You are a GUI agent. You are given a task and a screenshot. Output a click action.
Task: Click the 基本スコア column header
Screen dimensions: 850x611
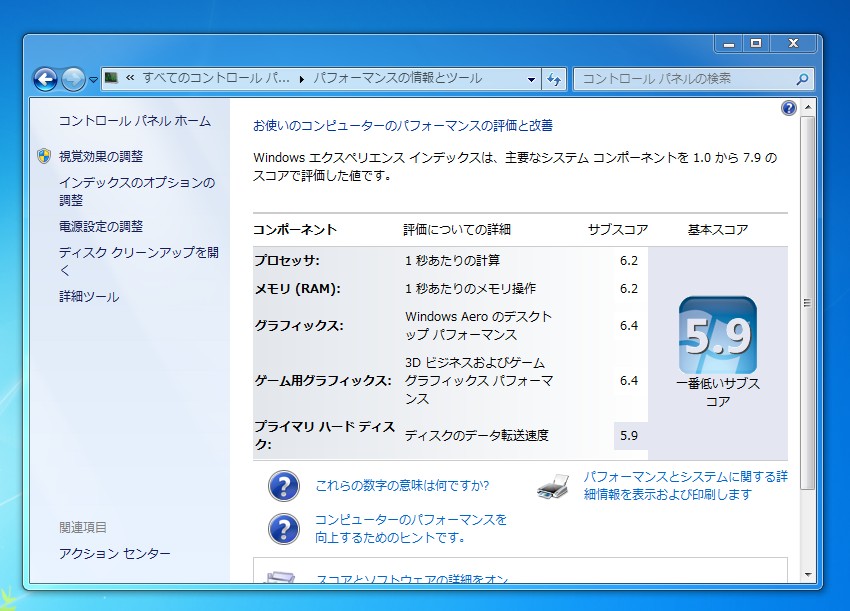click(x=718, y=230)
